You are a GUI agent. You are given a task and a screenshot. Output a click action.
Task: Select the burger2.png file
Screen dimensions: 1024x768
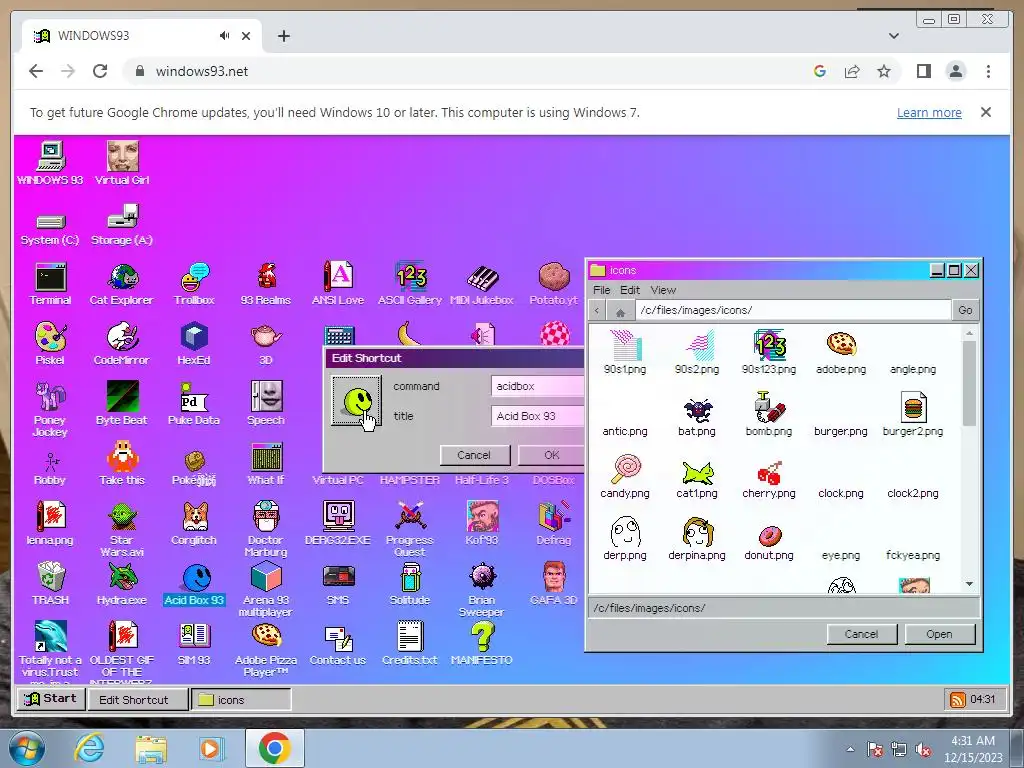[x=912, y=414]
